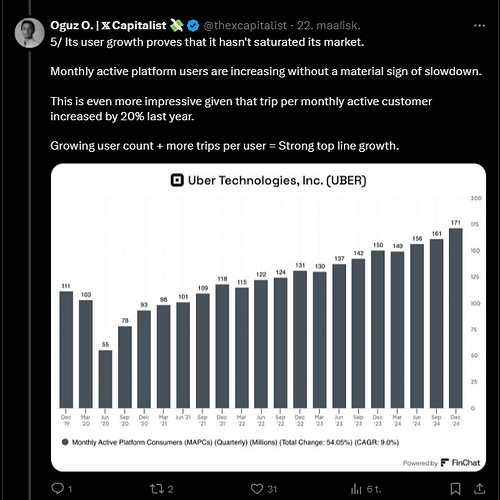Repost using the retweet arrows icon
This screenshot has width=500, height=500.
pos(156,489)
